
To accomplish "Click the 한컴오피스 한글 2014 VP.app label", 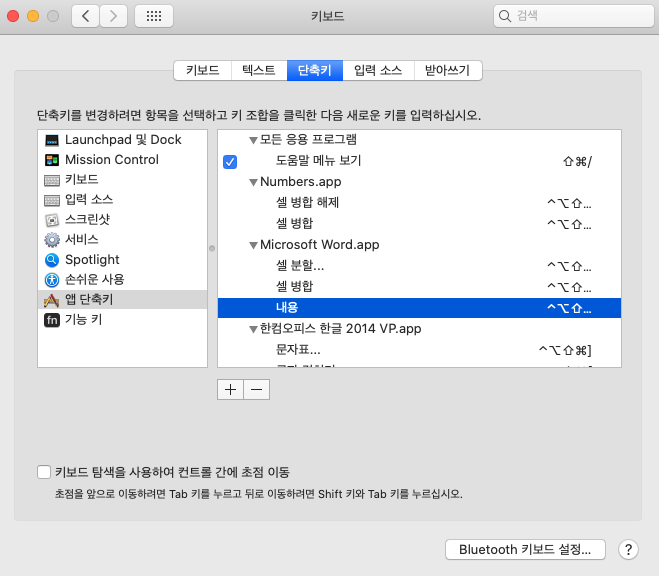I will click(340, 329).
